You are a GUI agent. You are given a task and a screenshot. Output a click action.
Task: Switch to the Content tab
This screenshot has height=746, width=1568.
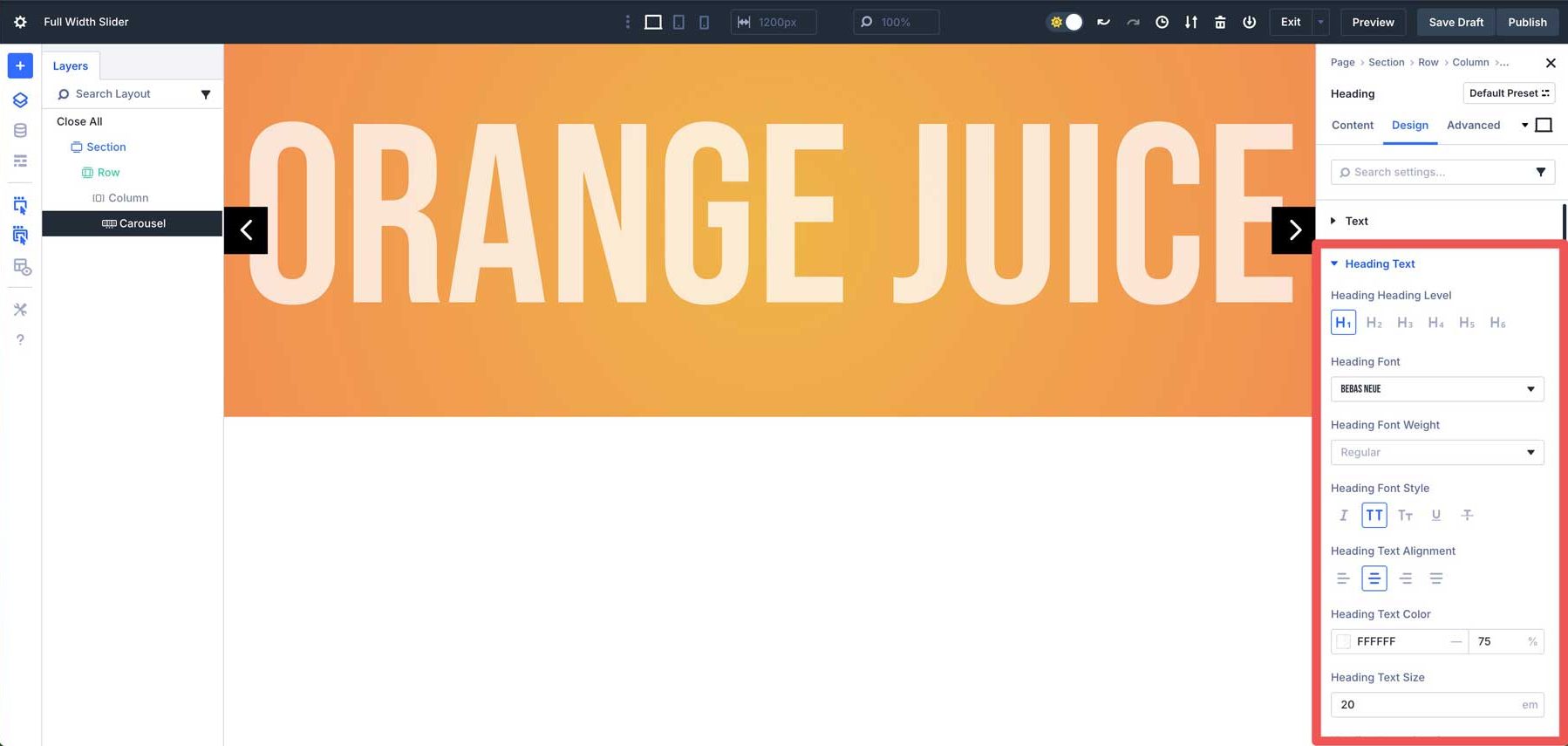pos(1353,125)
